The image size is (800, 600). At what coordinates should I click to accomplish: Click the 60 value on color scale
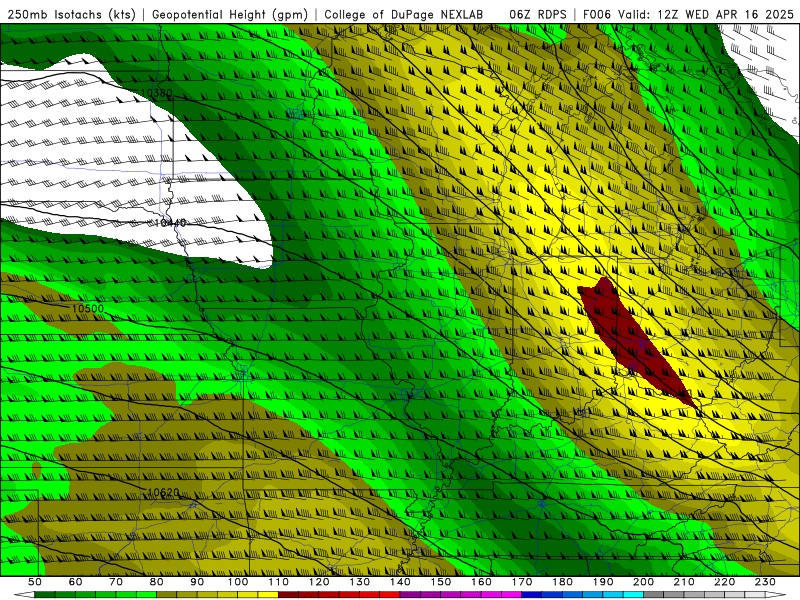[x=75, y=582]
